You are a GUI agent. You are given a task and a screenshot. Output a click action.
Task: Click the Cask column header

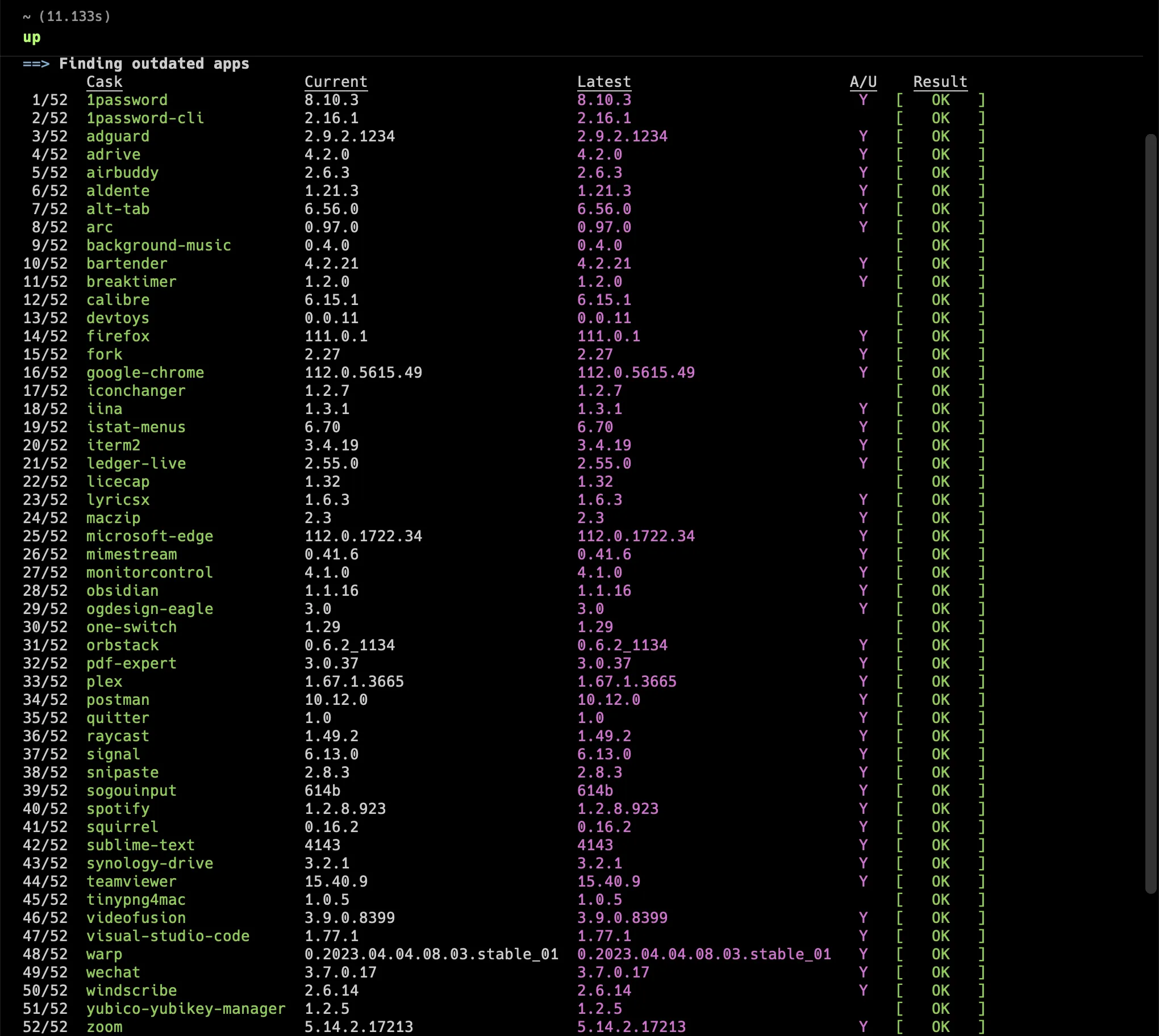104,82
